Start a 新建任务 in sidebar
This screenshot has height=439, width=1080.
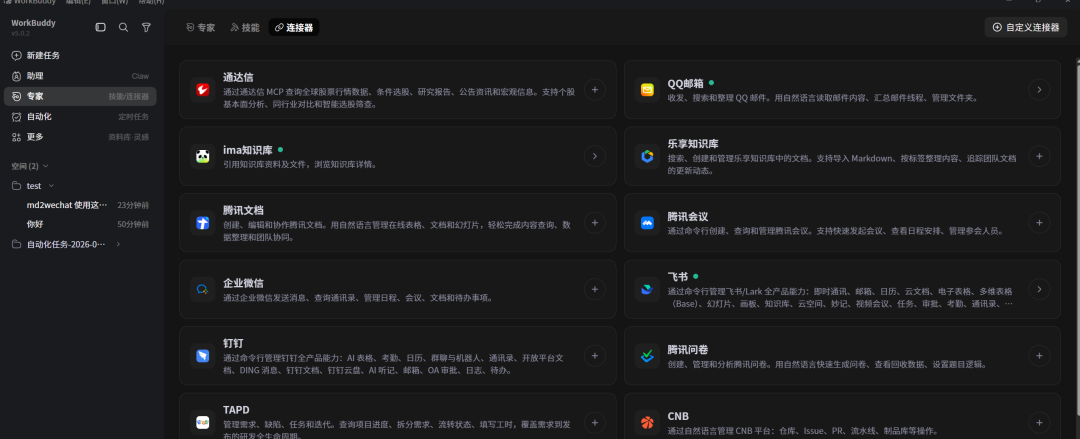[x=80, y=55]
